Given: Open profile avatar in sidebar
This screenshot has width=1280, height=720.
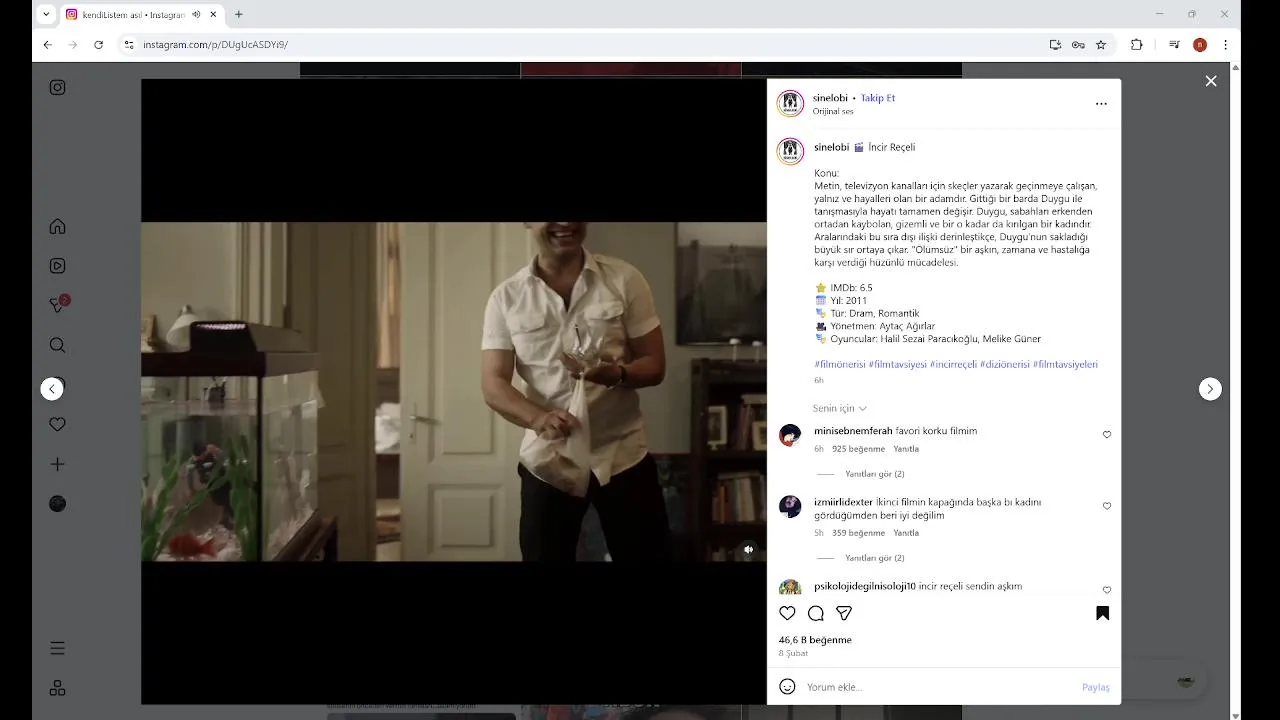Looking at the screenshot, I should click(57, 504).
